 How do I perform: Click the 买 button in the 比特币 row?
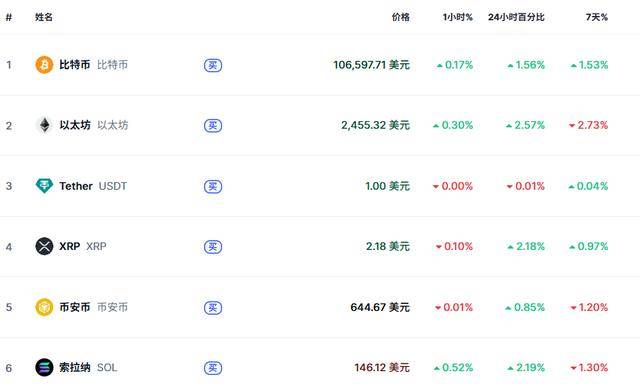(x=213, y=65)
